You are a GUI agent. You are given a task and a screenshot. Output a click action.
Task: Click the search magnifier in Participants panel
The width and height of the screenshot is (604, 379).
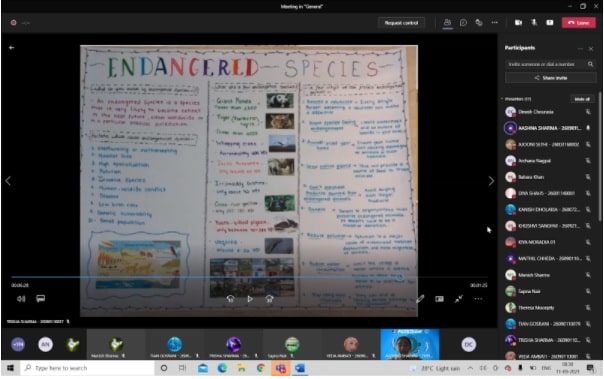(591, 64)
